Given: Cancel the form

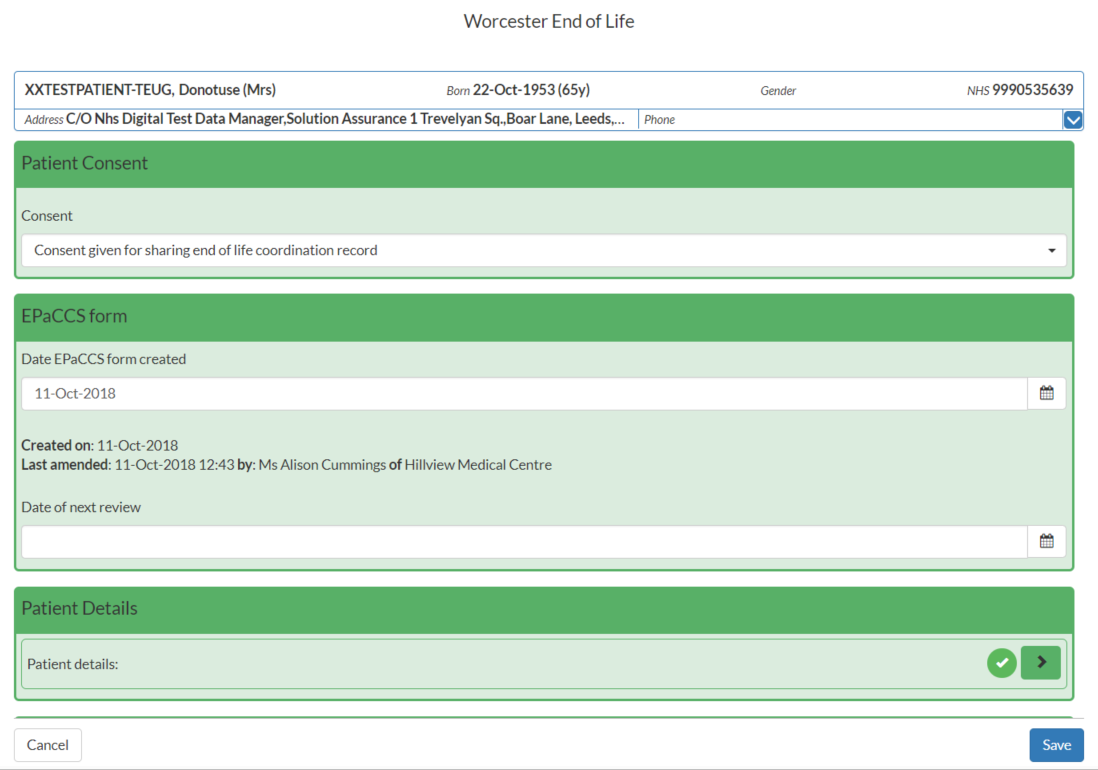Looking at the screenshot, I should [x=48, y=745].
